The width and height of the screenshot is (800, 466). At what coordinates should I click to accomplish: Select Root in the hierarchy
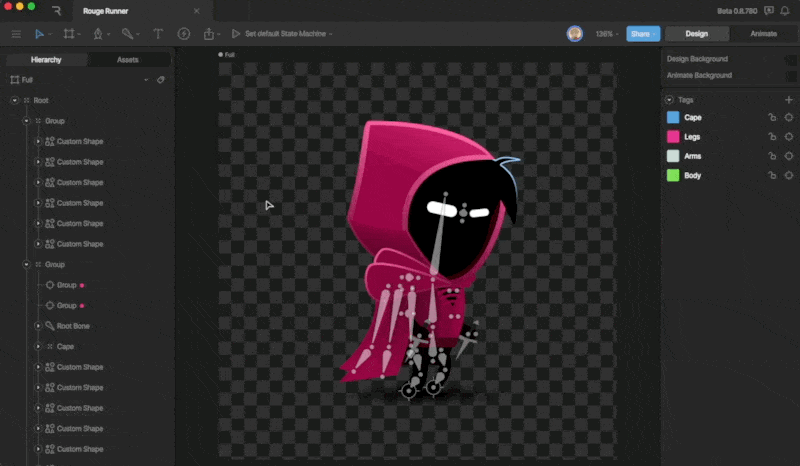click(x=41, y=101)
